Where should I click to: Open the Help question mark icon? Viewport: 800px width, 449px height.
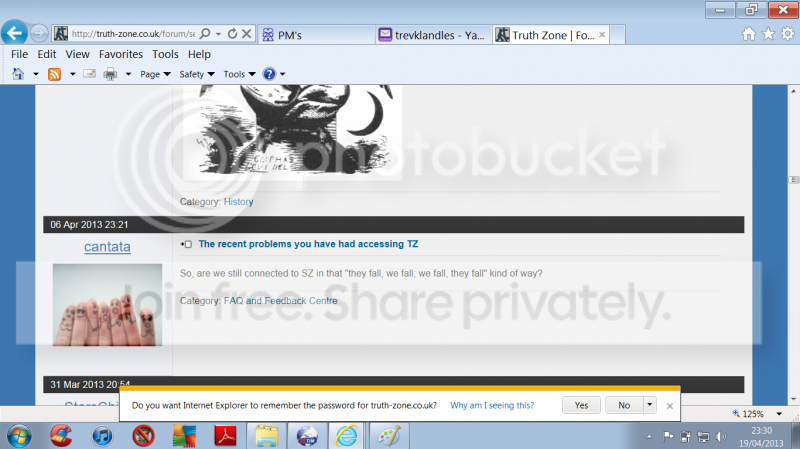269,74
